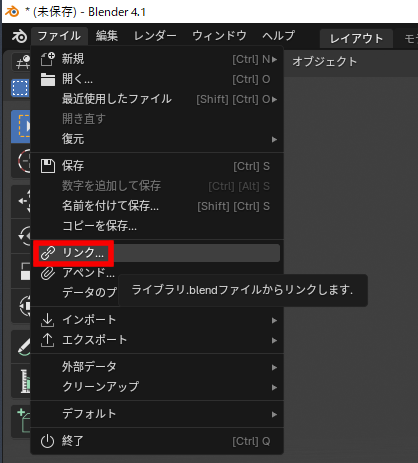The image size is (418, 463).
Task: Click the folder icon beside 開く
Action: click(48, 79)
